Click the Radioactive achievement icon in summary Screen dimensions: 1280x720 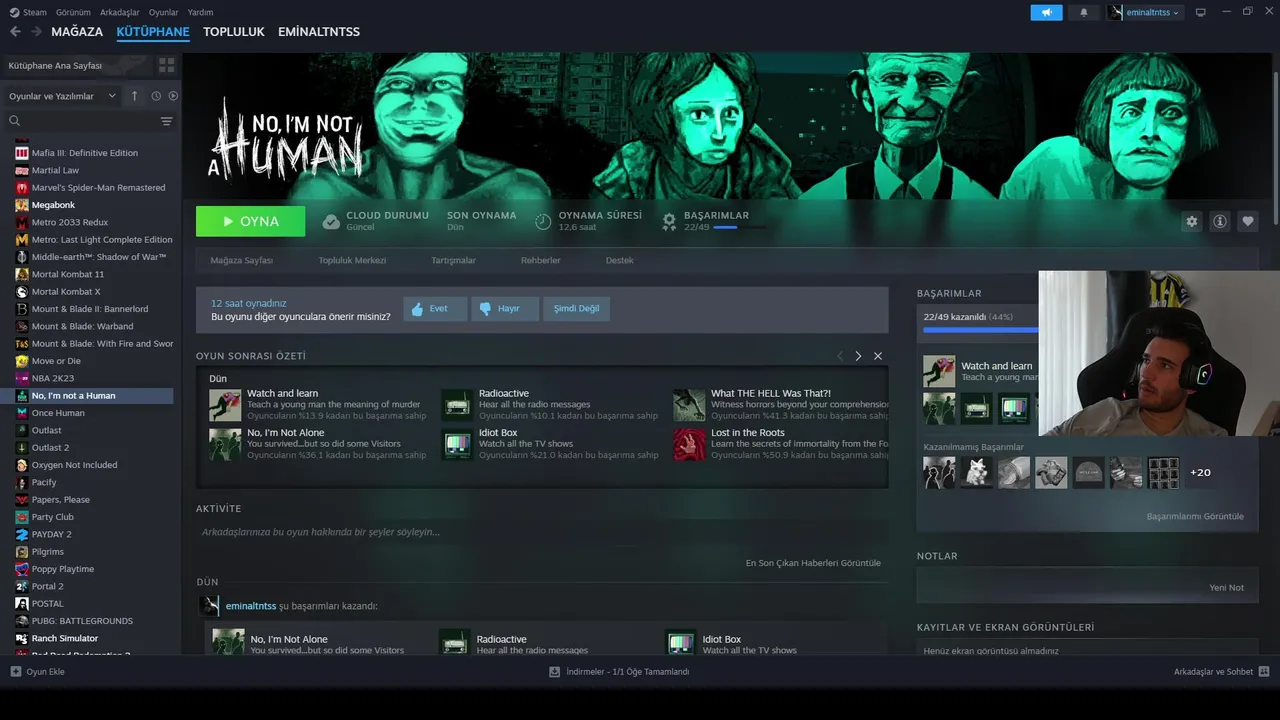click(457, 405)
